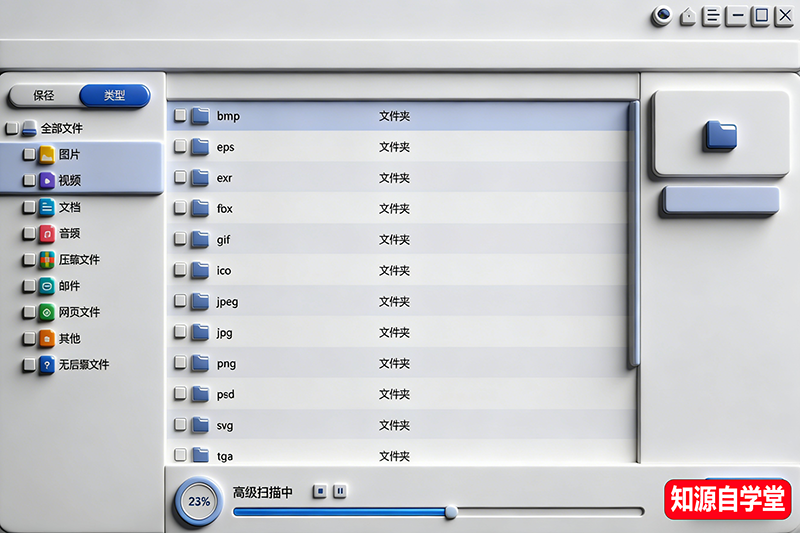Select the 无后缀文件 question mark icon

[x=47, y=365]
